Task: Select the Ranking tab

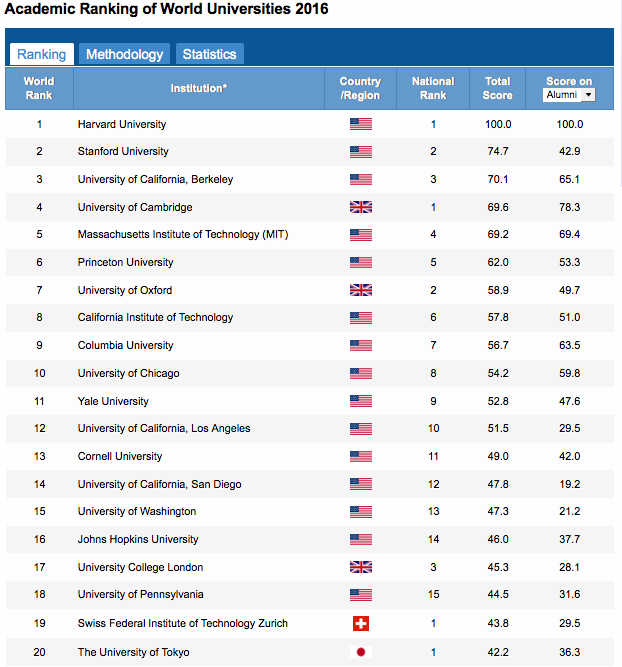Action: pos(41,54)
